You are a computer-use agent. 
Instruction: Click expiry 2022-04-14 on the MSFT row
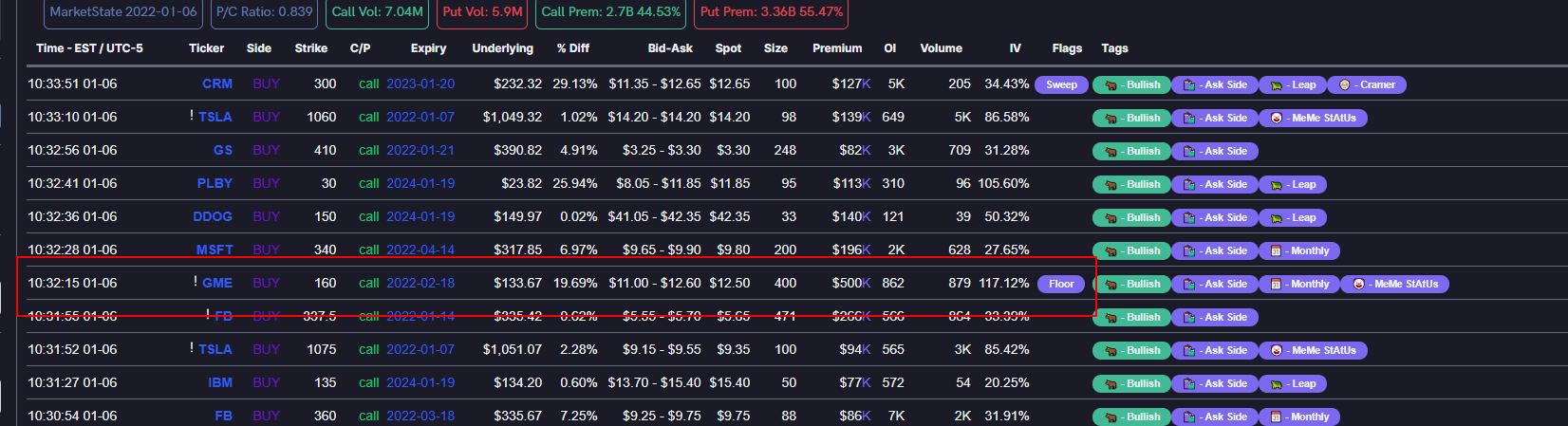420,250
